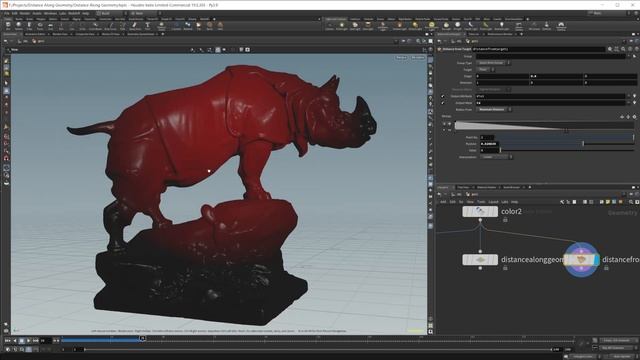Image resolution: width=640 pixels, height=360 pixels.
Task: Select the color2 node
Action: pyautogui.click(x=480, y=211)
